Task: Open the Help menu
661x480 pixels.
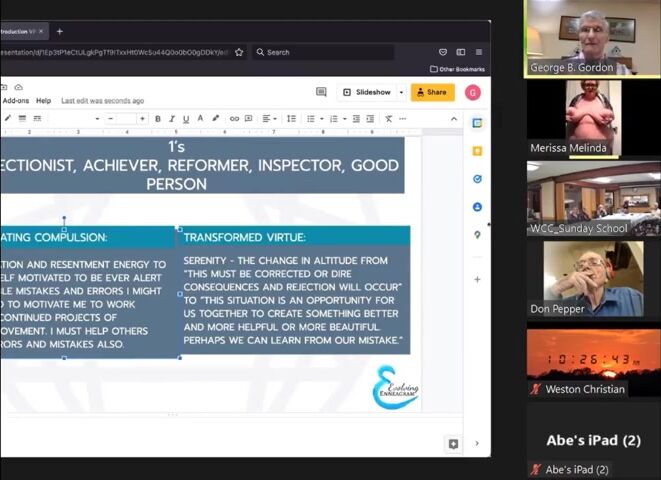Action: (44, 101)
